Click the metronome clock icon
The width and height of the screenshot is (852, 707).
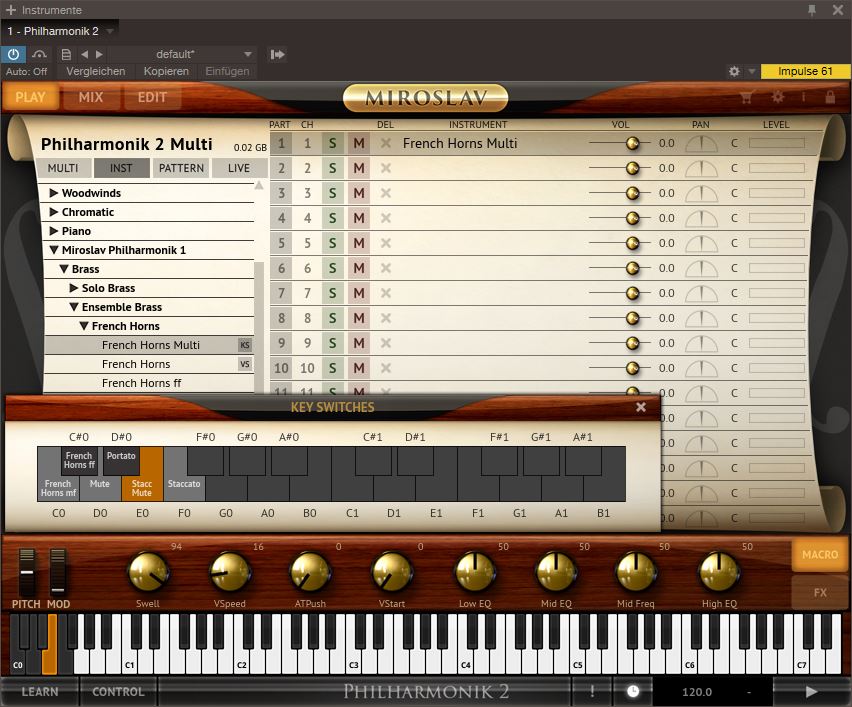click(633, 691)
